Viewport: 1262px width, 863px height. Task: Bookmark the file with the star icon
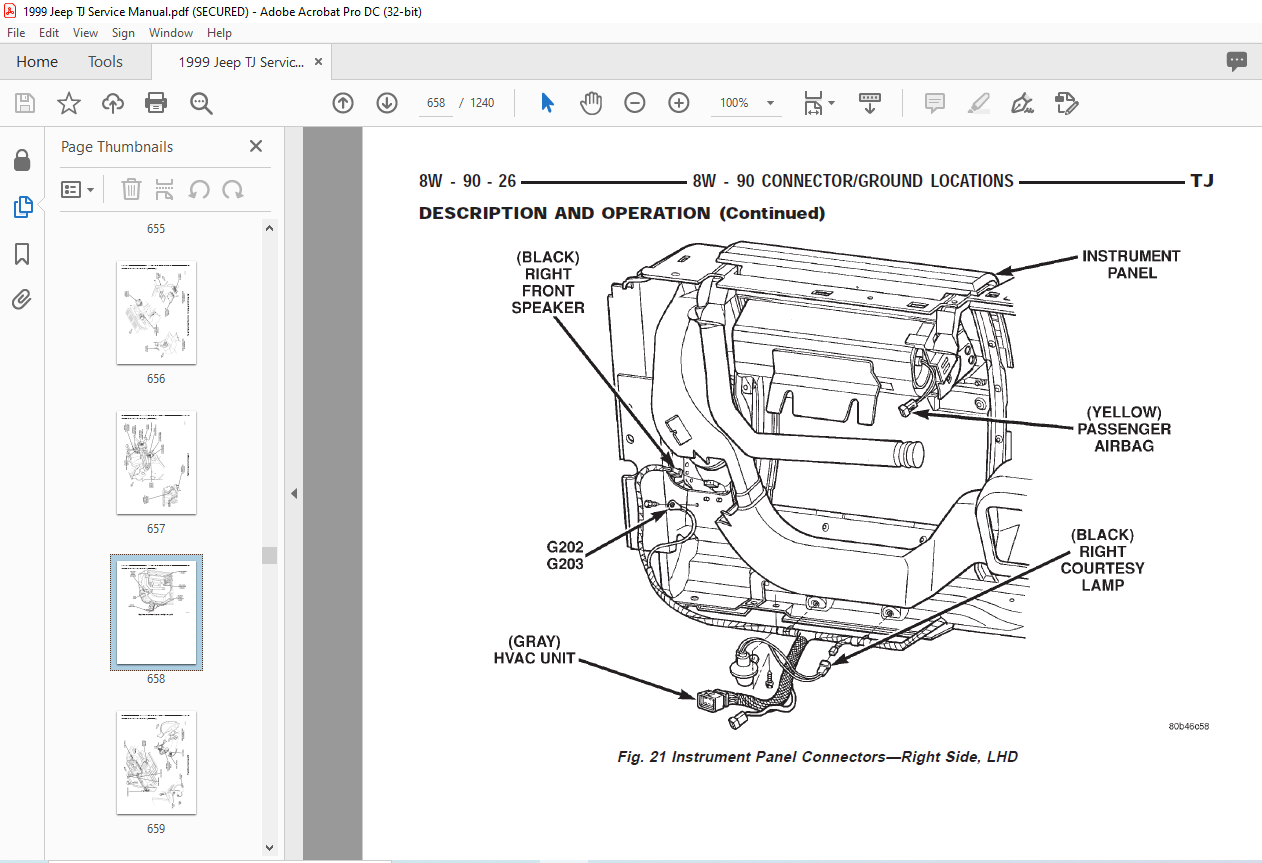click(x=68, y=103)
